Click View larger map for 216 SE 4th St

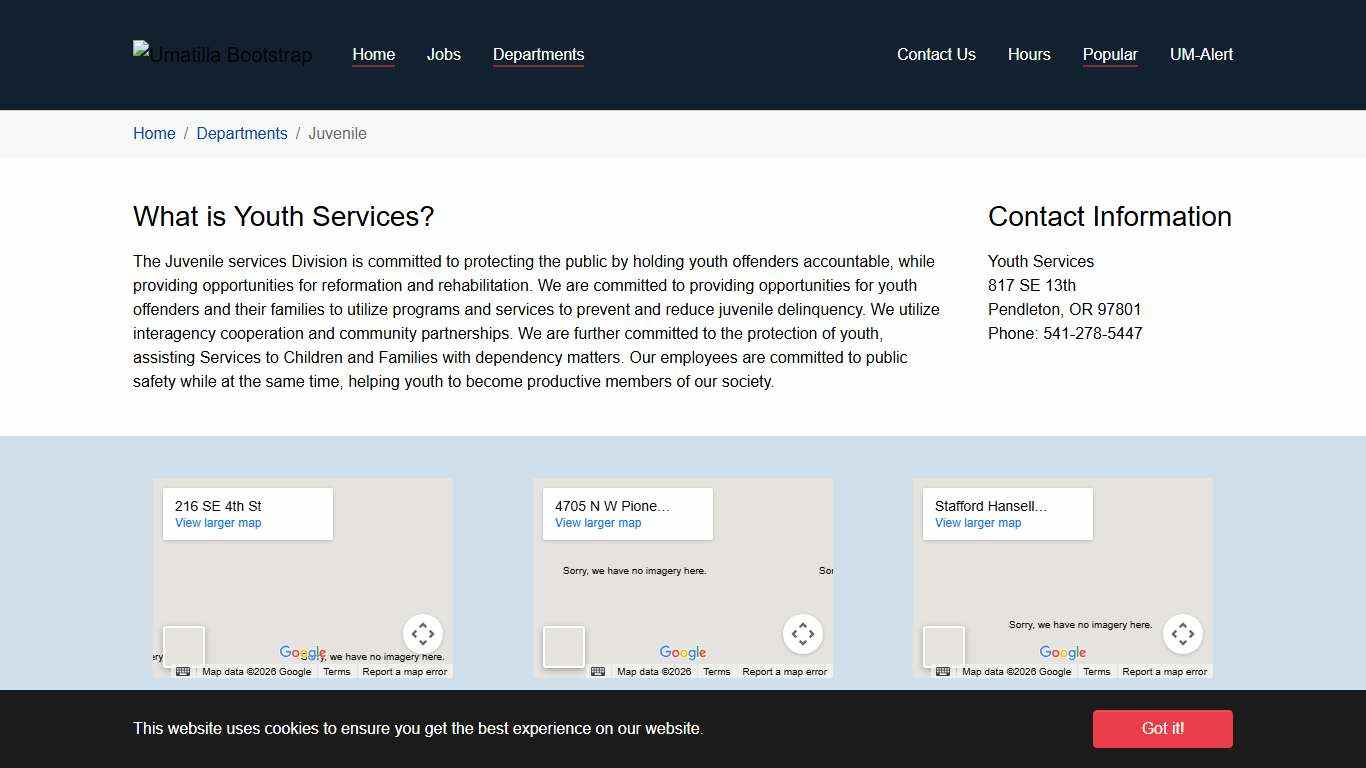pos(218,523)
